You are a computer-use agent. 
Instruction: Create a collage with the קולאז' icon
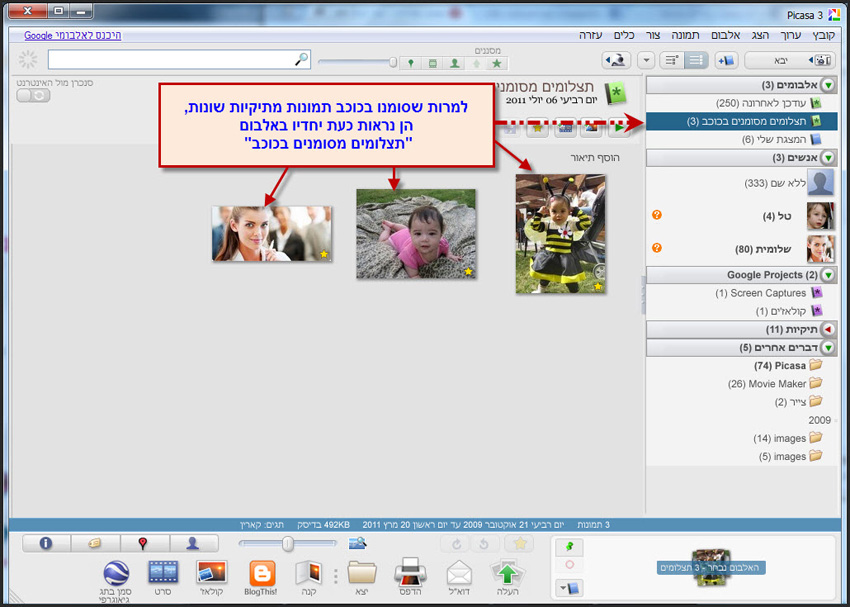coord(211,572)
